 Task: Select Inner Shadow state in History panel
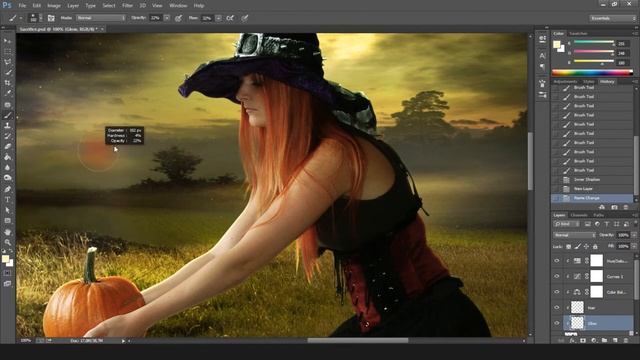[592, 180]
